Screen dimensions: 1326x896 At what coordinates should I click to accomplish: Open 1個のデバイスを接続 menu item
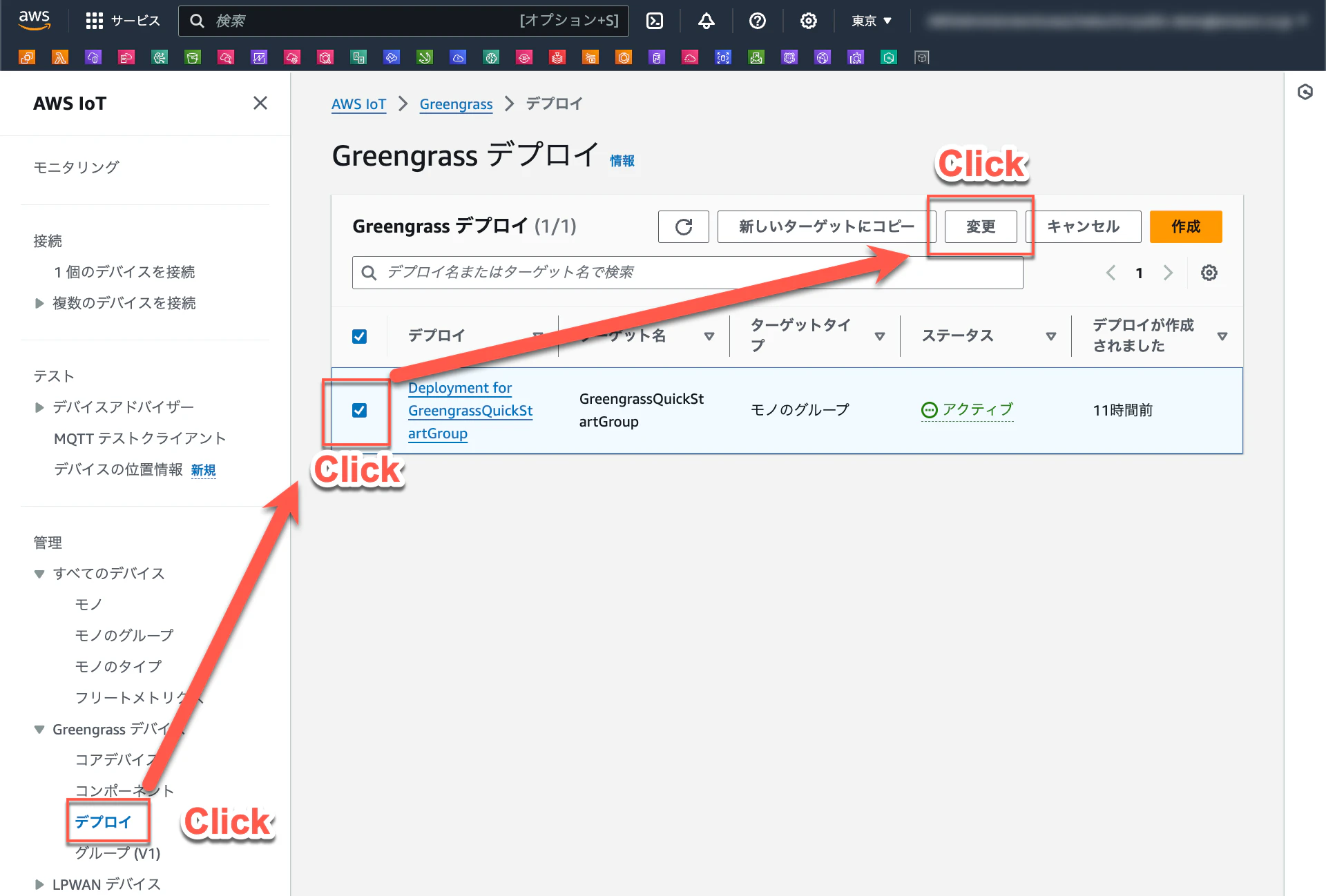(x=124, y=272)
